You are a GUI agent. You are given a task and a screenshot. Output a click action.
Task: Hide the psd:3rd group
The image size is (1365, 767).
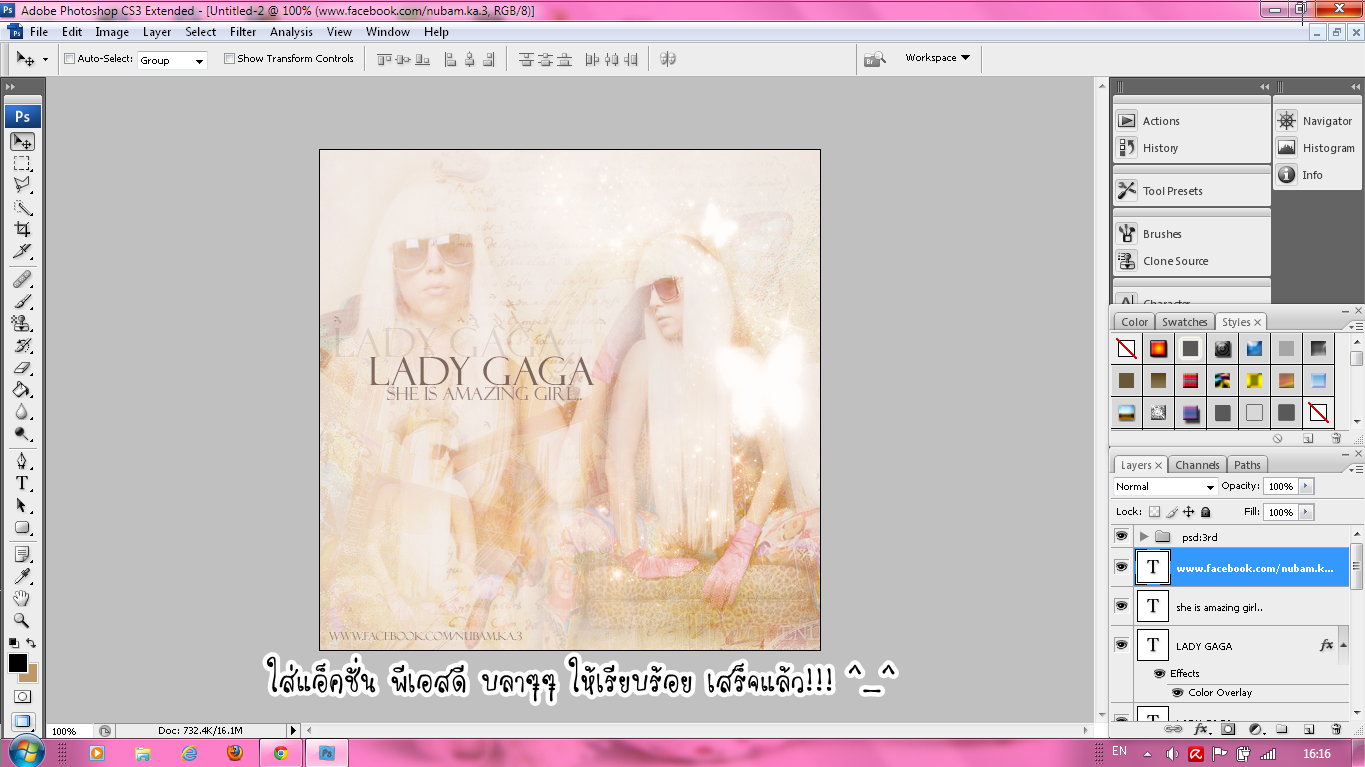point(1121,537)
